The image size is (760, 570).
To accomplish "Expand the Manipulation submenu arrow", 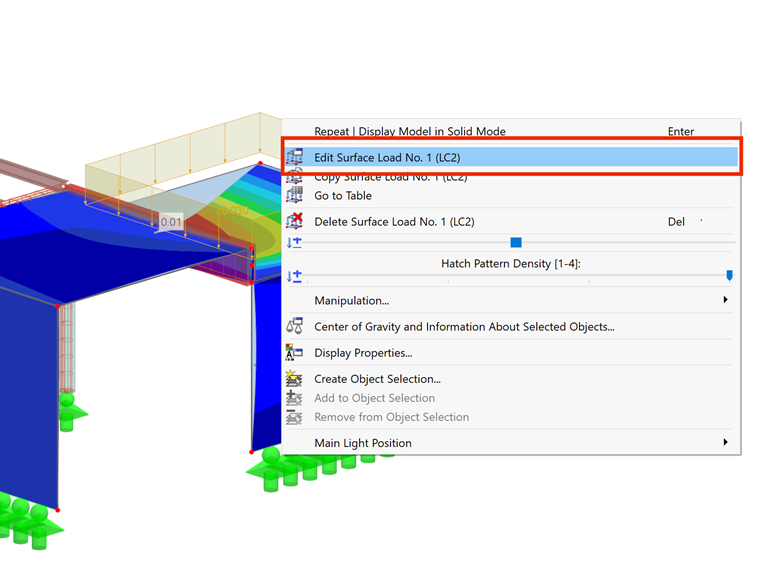I will 726,300.
